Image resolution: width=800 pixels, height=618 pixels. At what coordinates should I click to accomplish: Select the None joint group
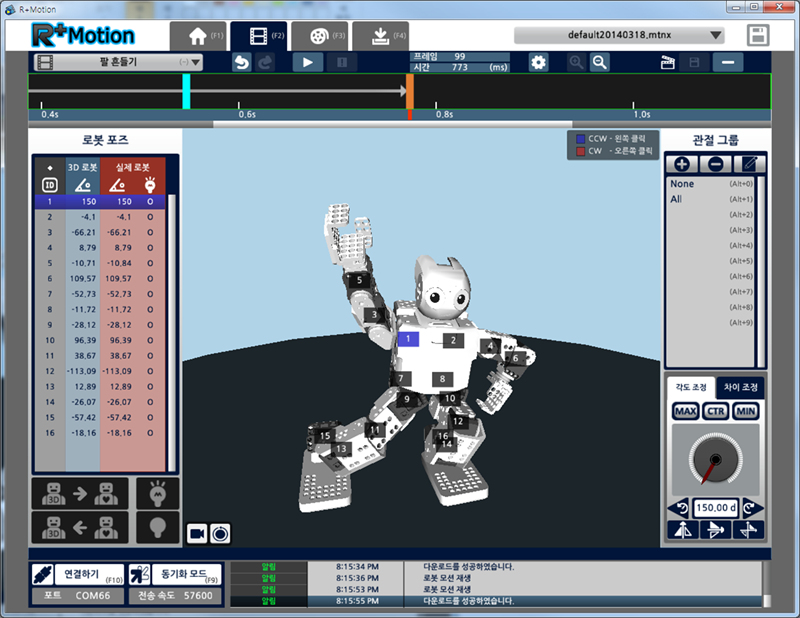tap(711, 184)
